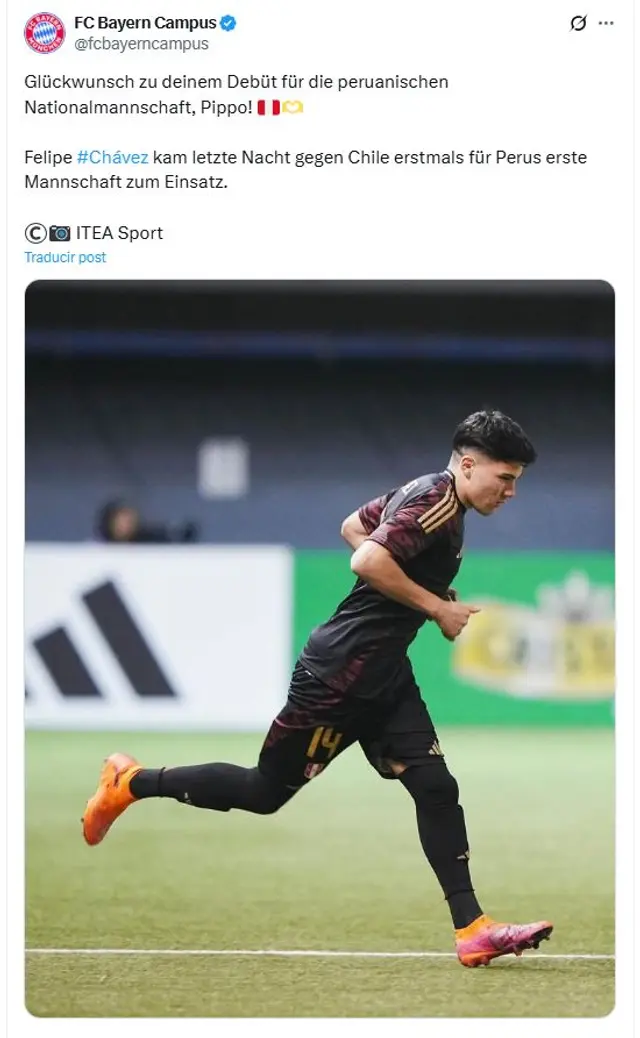This screenshot has width=640, height=1038.
Task: Click the blue verified badge
Action: point(228,23)
